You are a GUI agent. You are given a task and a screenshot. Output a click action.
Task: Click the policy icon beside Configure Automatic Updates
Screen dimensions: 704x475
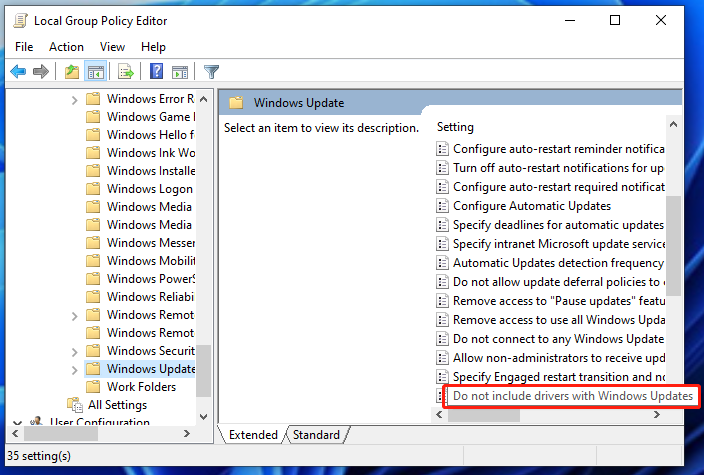(x=442, y=206)
